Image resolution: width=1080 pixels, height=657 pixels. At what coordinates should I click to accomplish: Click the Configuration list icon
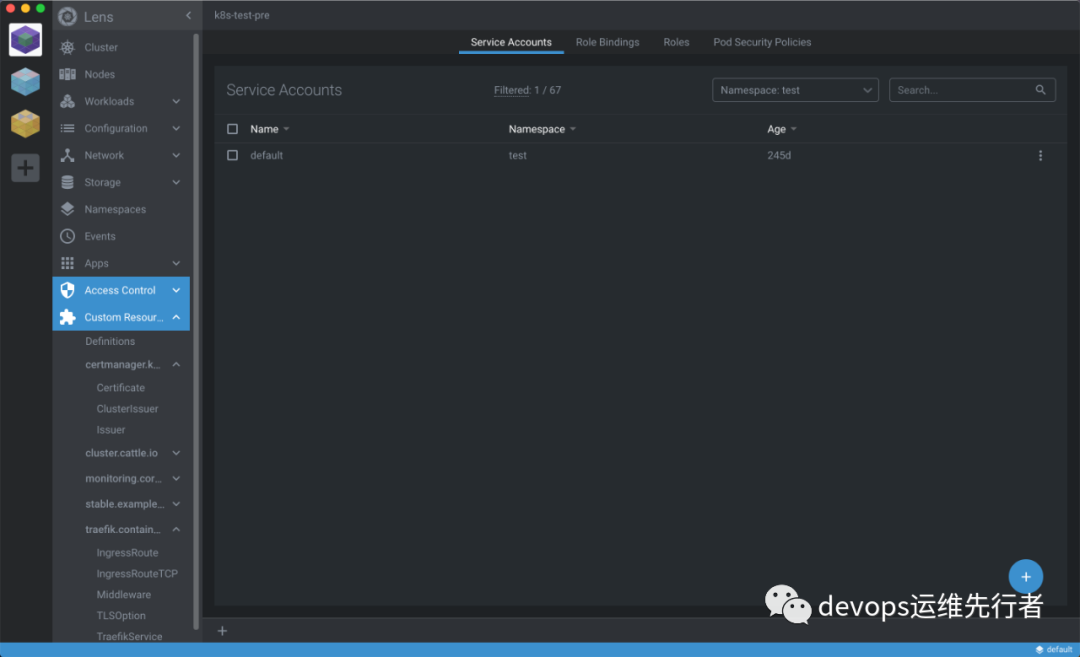coord(68,128)
